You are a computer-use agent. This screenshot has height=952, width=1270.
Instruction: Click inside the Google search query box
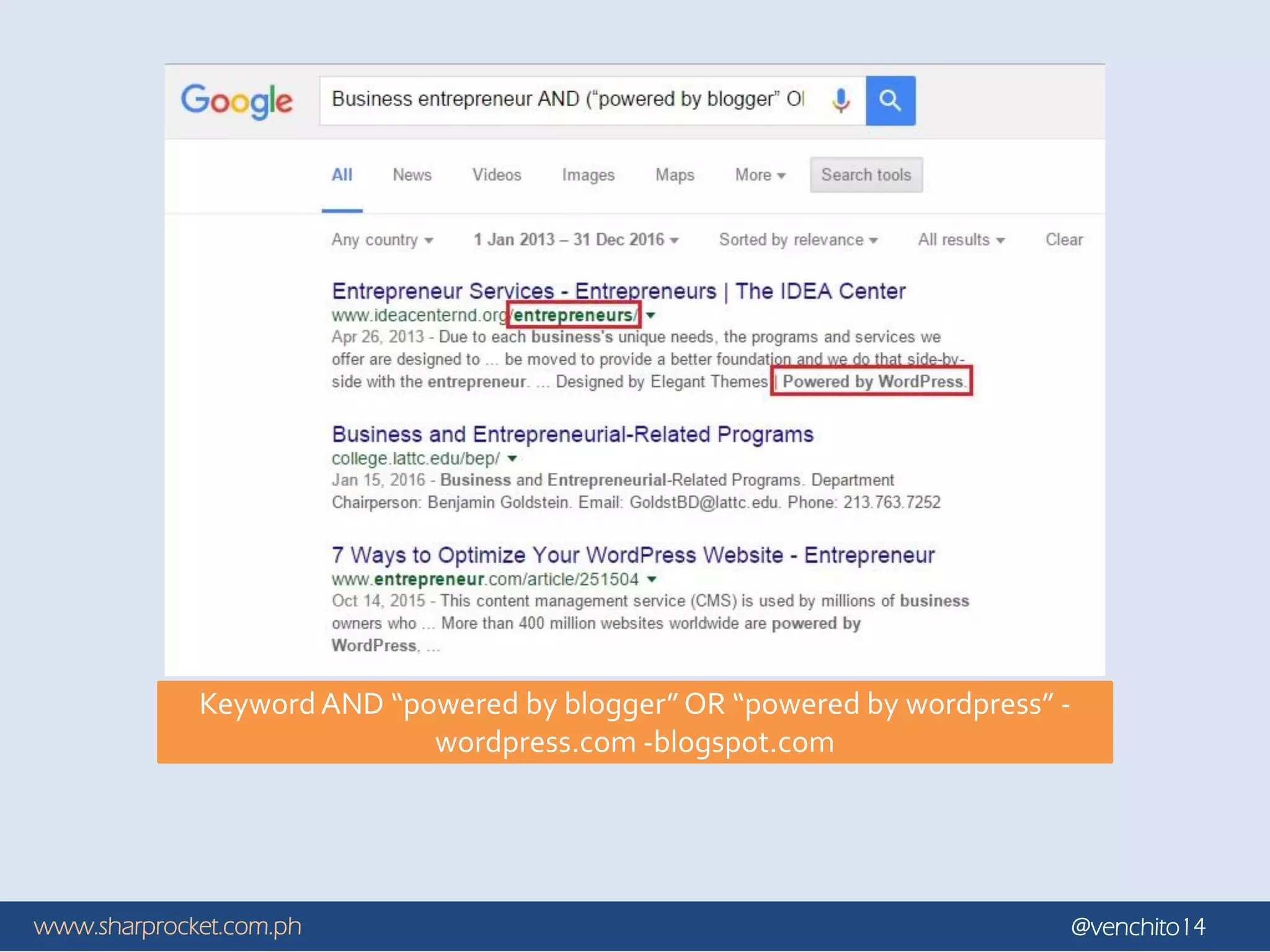567,100
